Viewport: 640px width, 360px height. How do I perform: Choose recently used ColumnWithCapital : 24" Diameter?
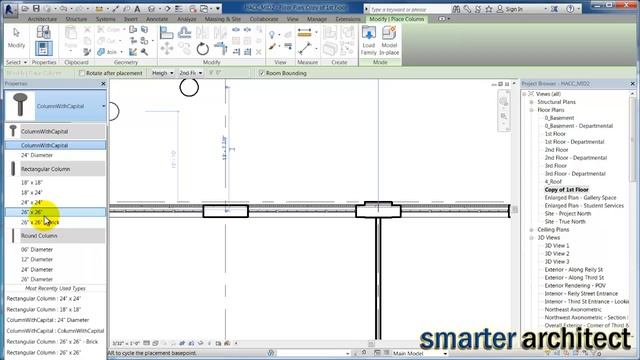click(48, 320)
